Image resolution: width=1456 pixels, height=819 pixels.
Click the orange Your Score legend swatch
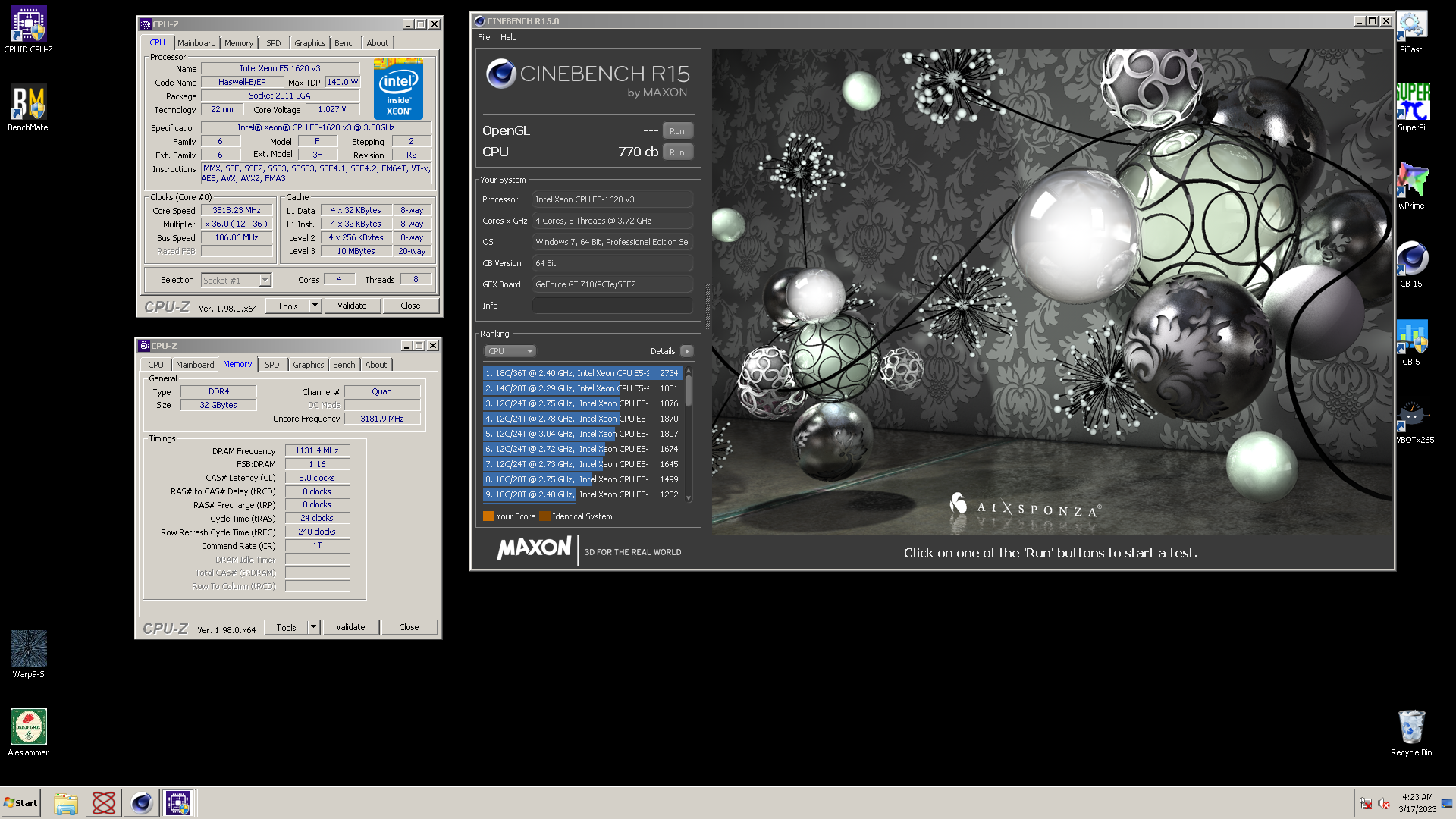click(488, 516)
